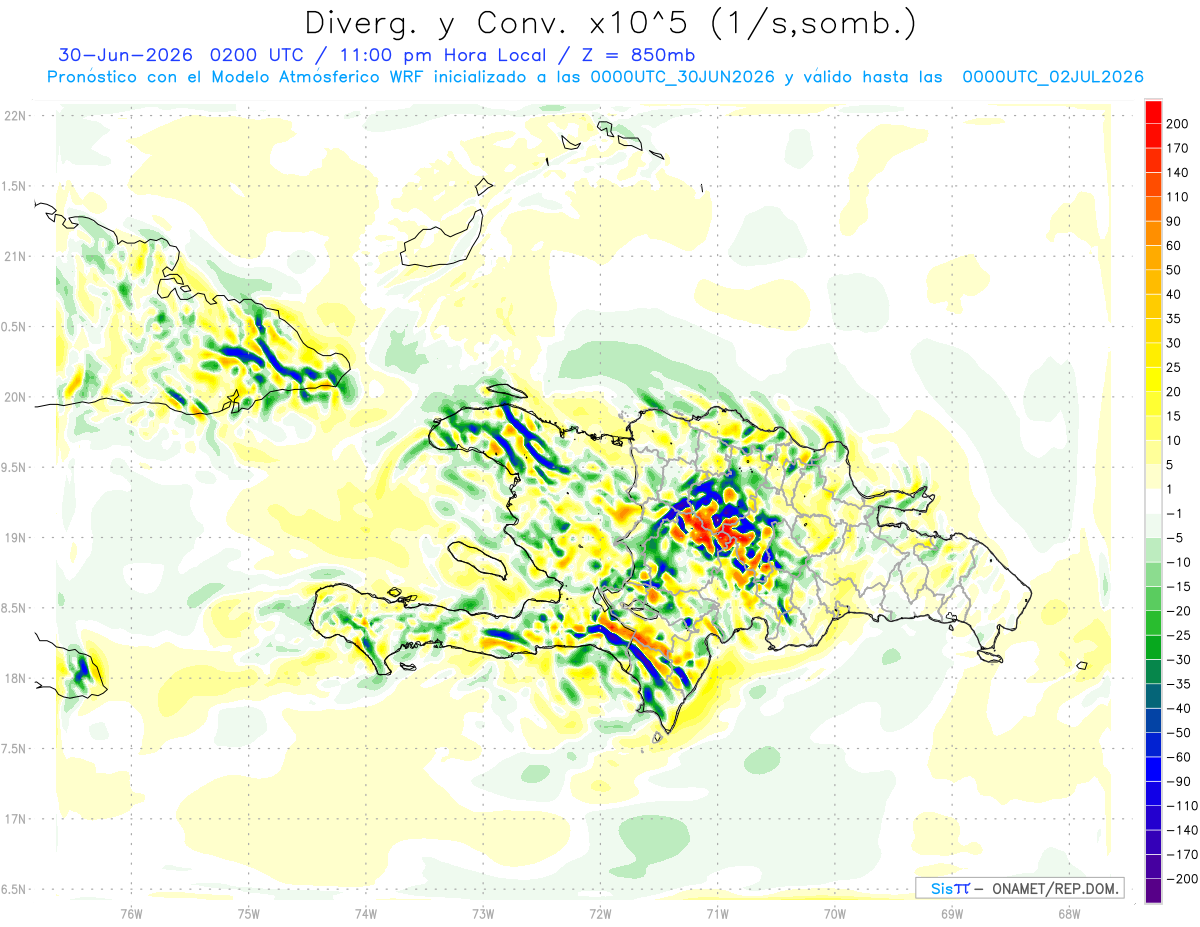Select the bottom purple swatch below -200
The width and height of the screenshot is (1200, 927).
coord(1153,890)
